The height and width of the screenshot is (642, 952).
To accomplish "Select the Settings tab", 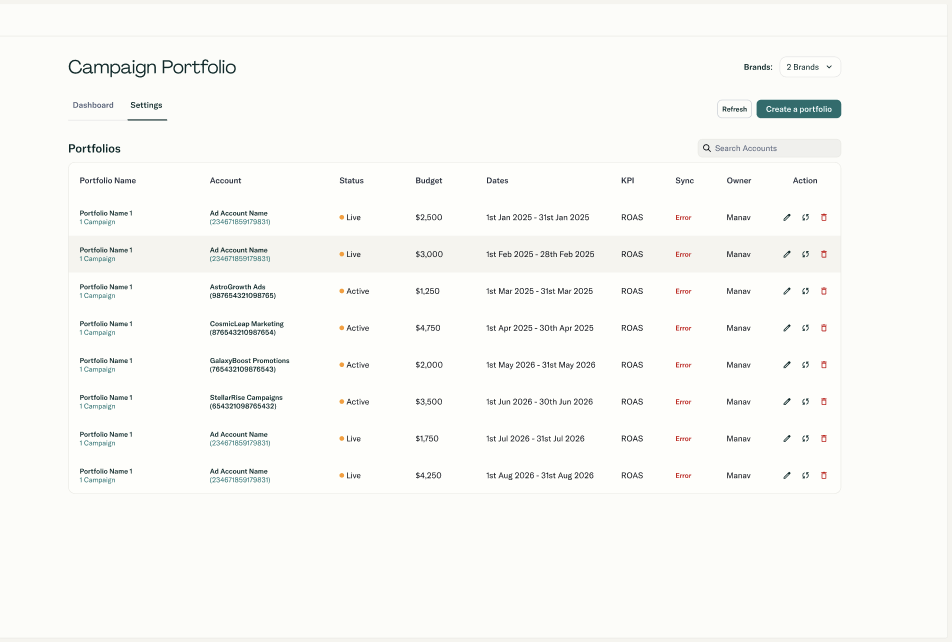I will pyautogui.click(x=146, y=105).
